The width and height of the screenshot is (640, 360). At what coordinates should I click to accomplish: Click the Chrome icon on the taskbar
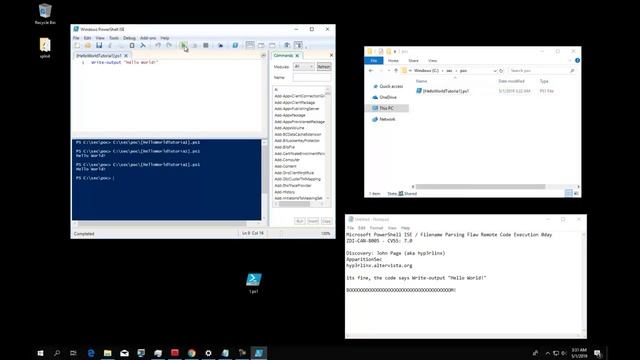(191, 353)
